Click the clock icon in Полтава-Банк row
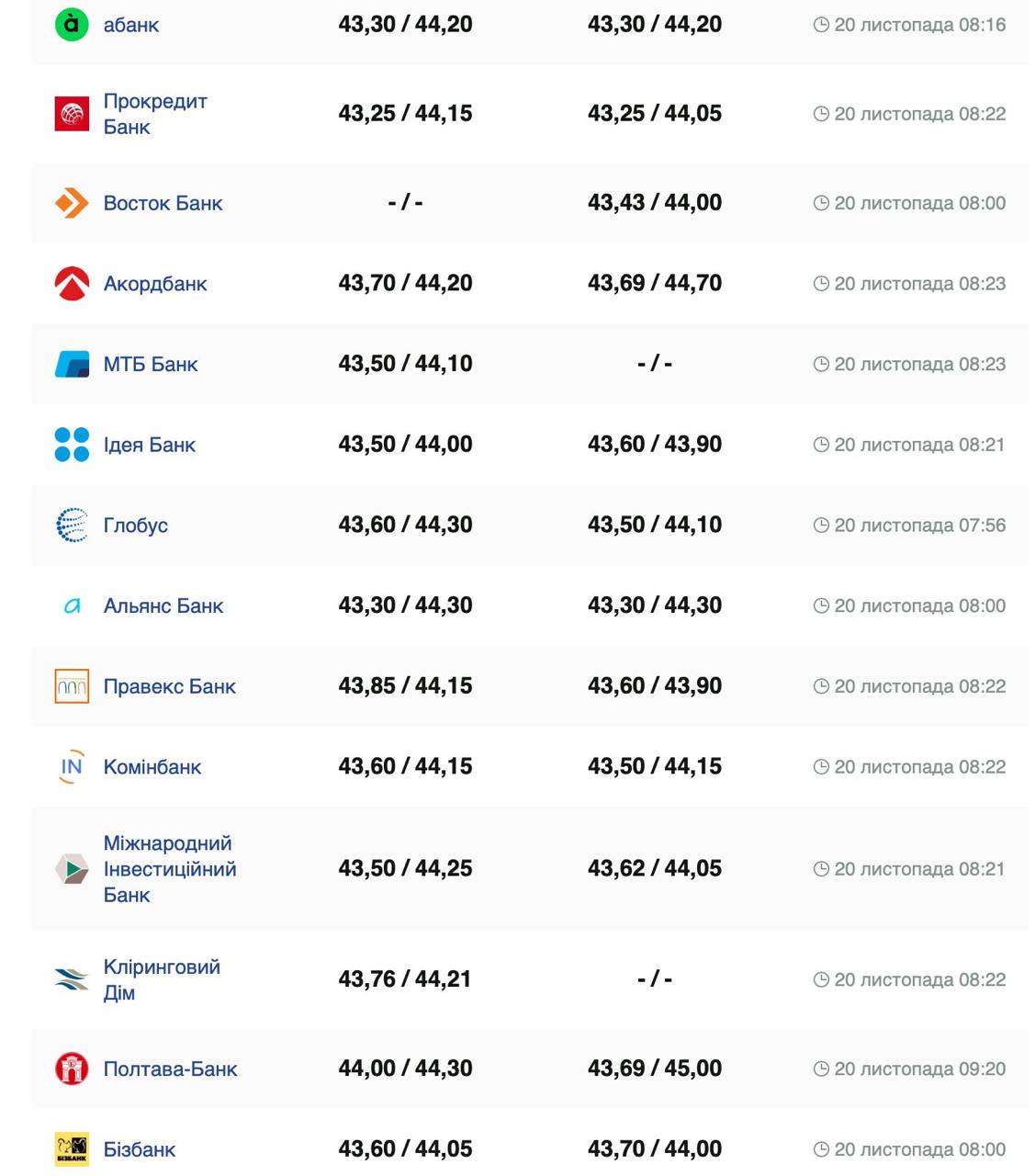This screenshot has height=1176, width=1035. pos(821,1069)
